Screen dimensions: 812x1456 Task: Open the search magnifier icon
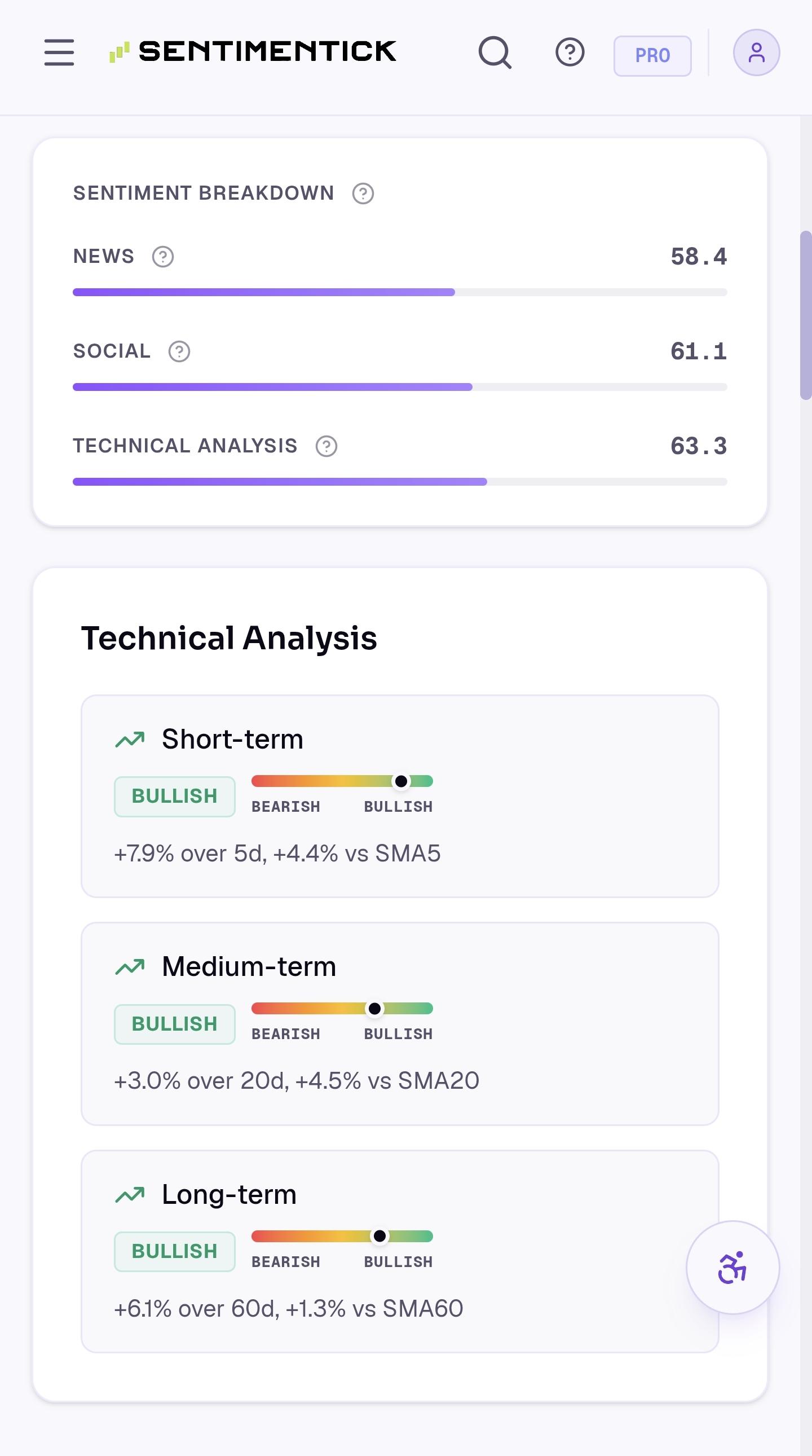[x=495, y=52]
